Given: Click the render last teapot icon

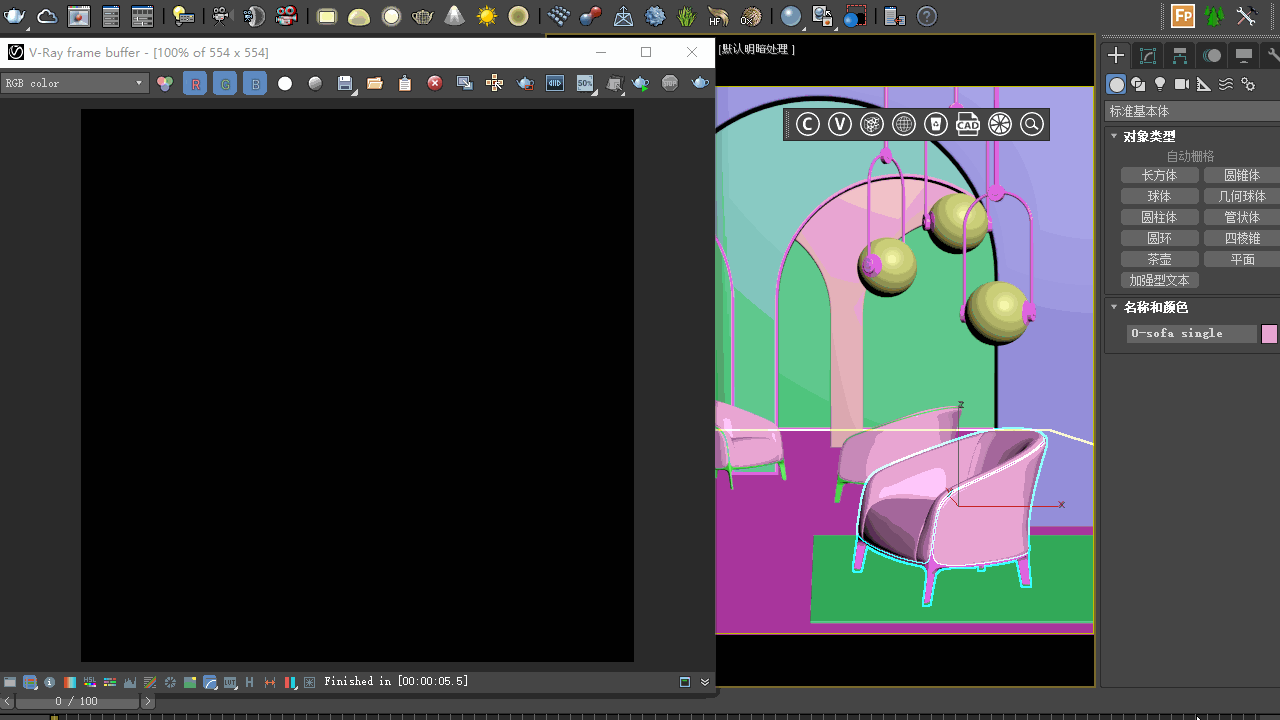Looking at the screenshot, I should [x=701, y=84].
